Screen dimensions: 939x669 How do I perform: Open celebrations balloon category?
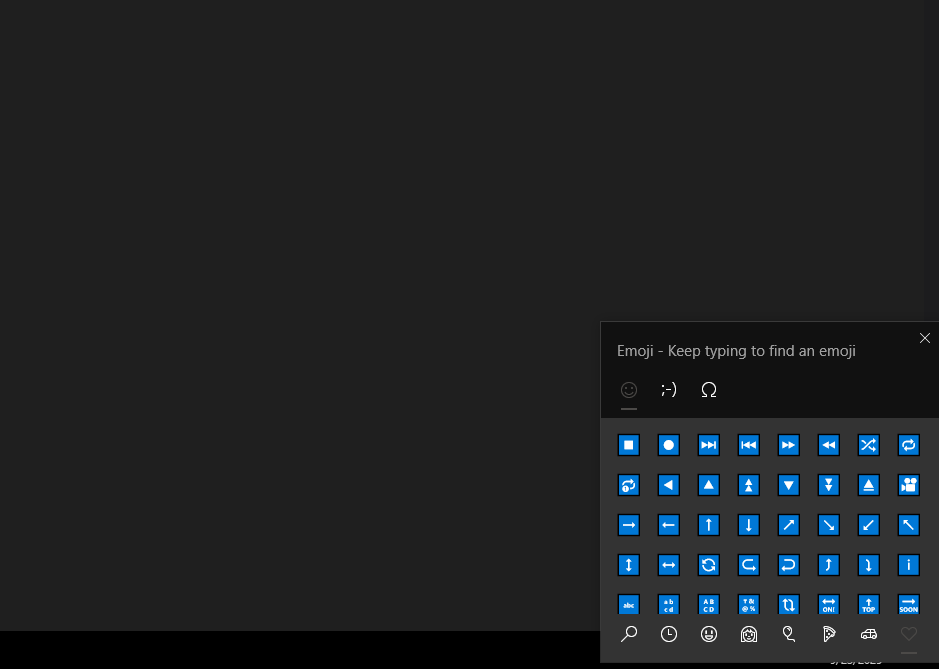(x=789, y=634)
